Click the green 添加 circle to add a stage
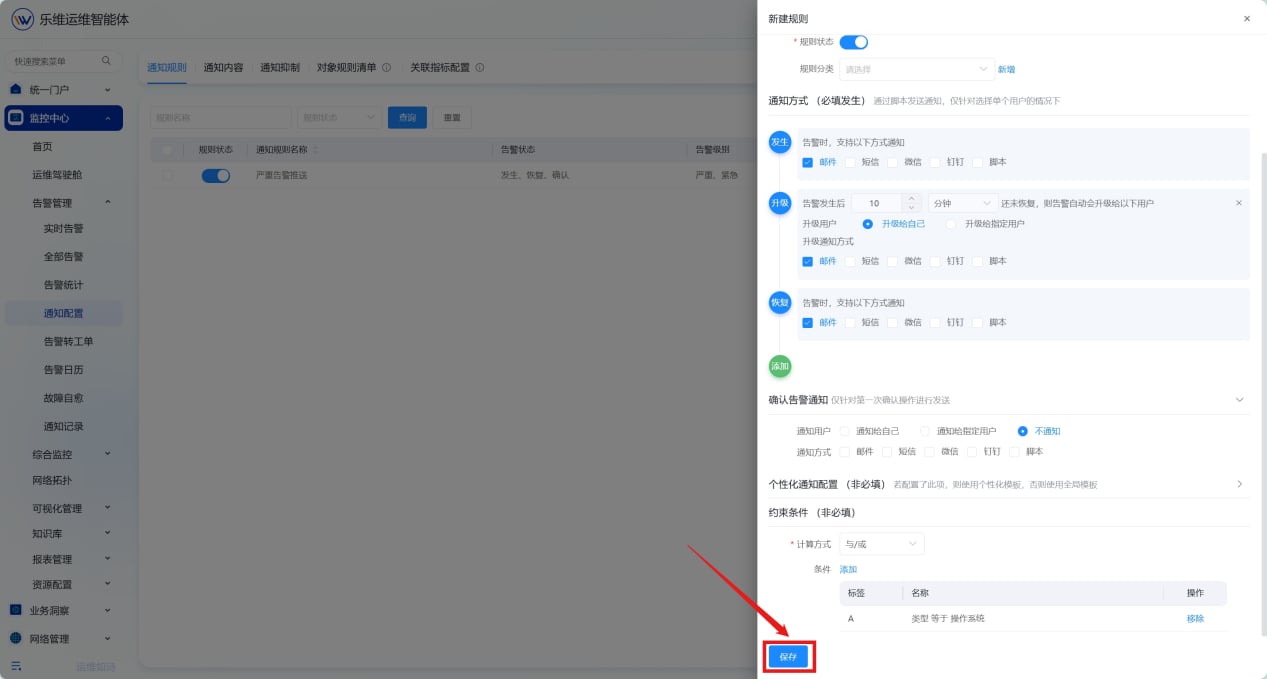This screenshot has width=1267, height=679. (779, 366)
